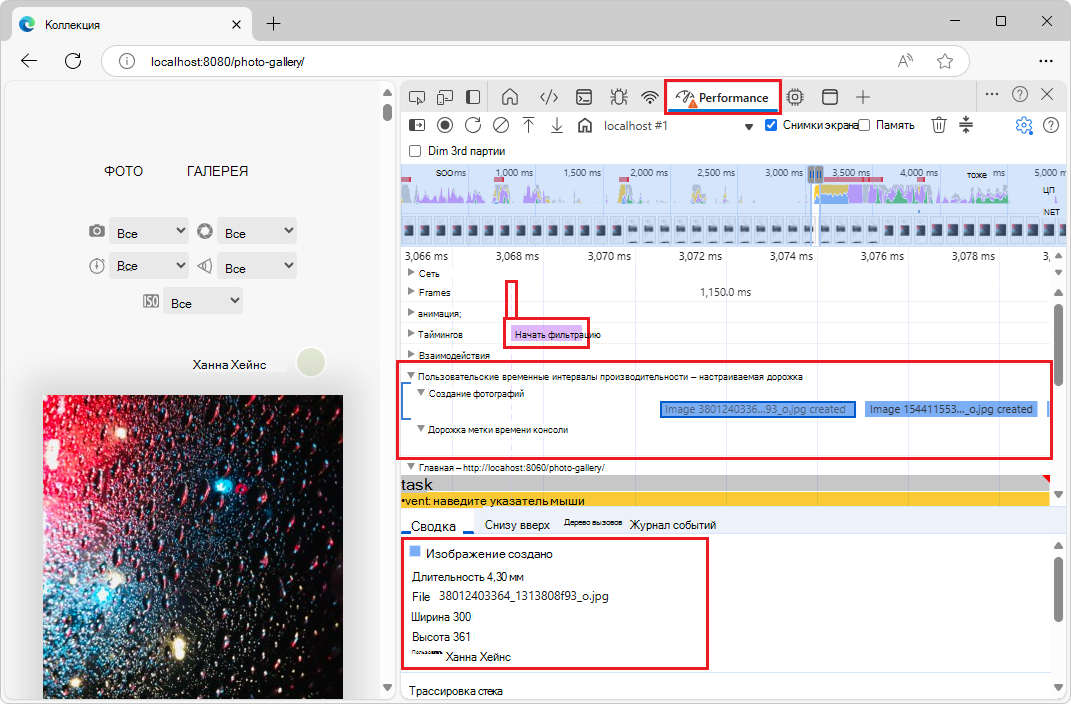Select Image 154411553 created entry
The image size is (1071, 704).
coord(951,409)
